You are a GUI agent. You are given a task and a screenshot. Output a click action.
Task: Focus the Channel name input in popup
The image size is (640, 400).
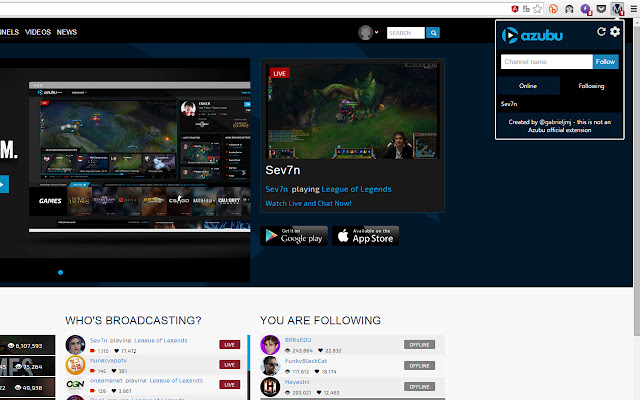547,62
